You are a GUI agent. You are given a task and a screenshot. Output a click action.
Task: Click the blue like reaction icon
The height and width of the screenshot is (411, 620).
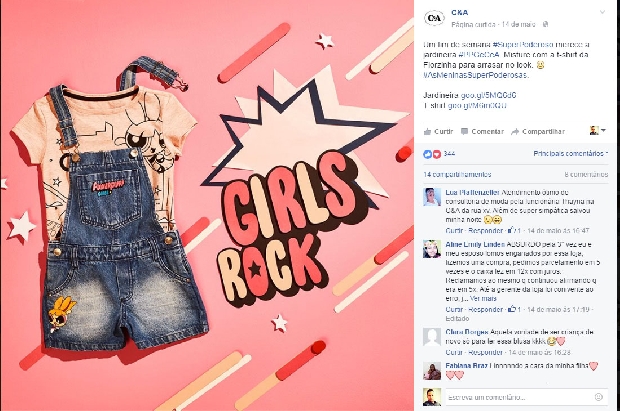click(x=427, y=154)
